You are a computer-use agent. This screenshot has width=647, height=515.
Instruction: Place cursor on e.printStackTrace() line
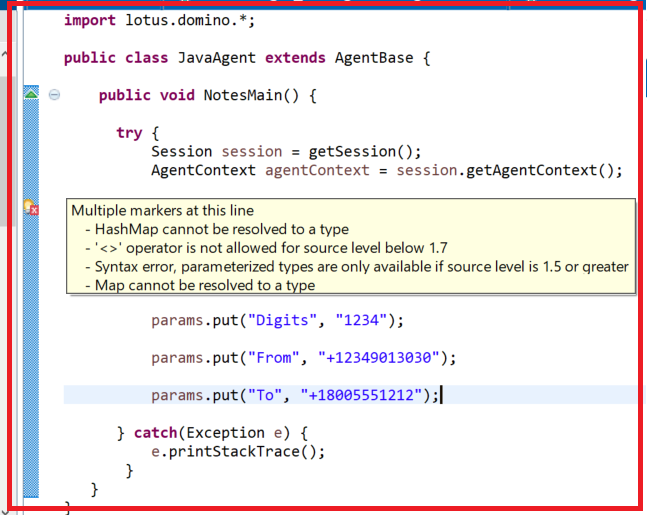pos(238,451)
